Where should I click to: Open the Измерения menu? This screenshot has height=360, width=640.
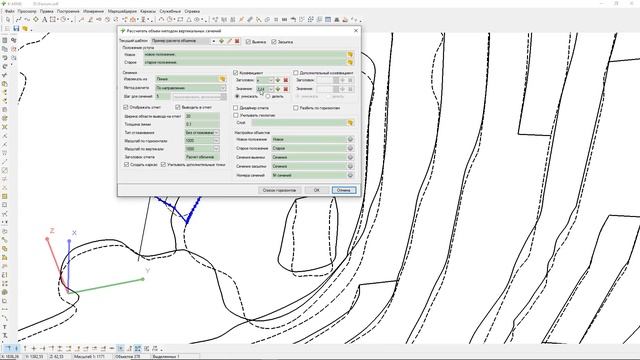pyautogui.click(x=93, y=11)
